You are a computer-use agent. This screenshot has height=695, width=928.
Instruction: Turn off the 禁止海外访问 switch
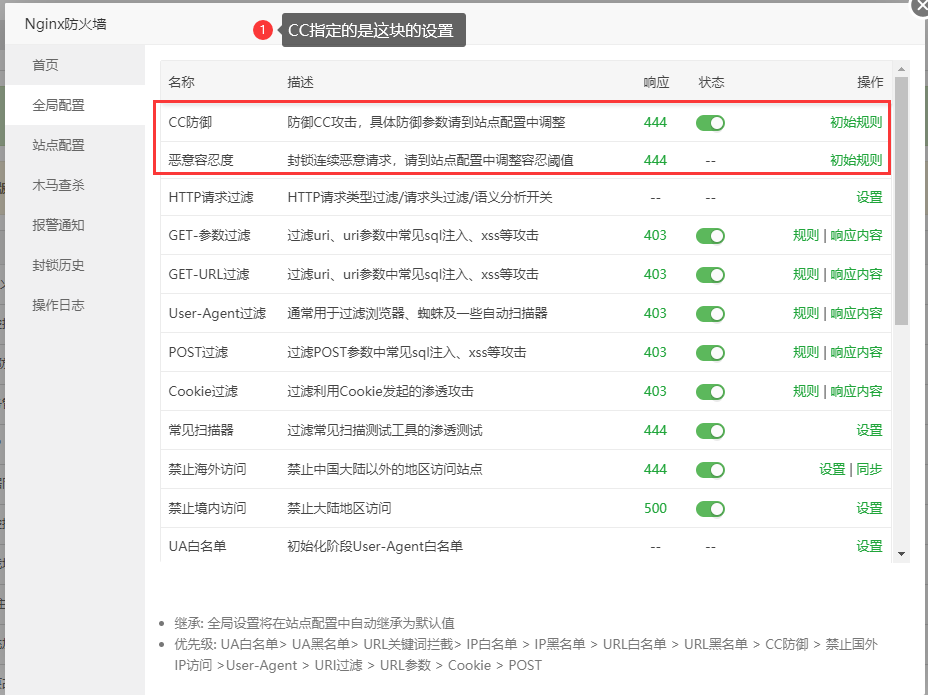pos(710,469)
